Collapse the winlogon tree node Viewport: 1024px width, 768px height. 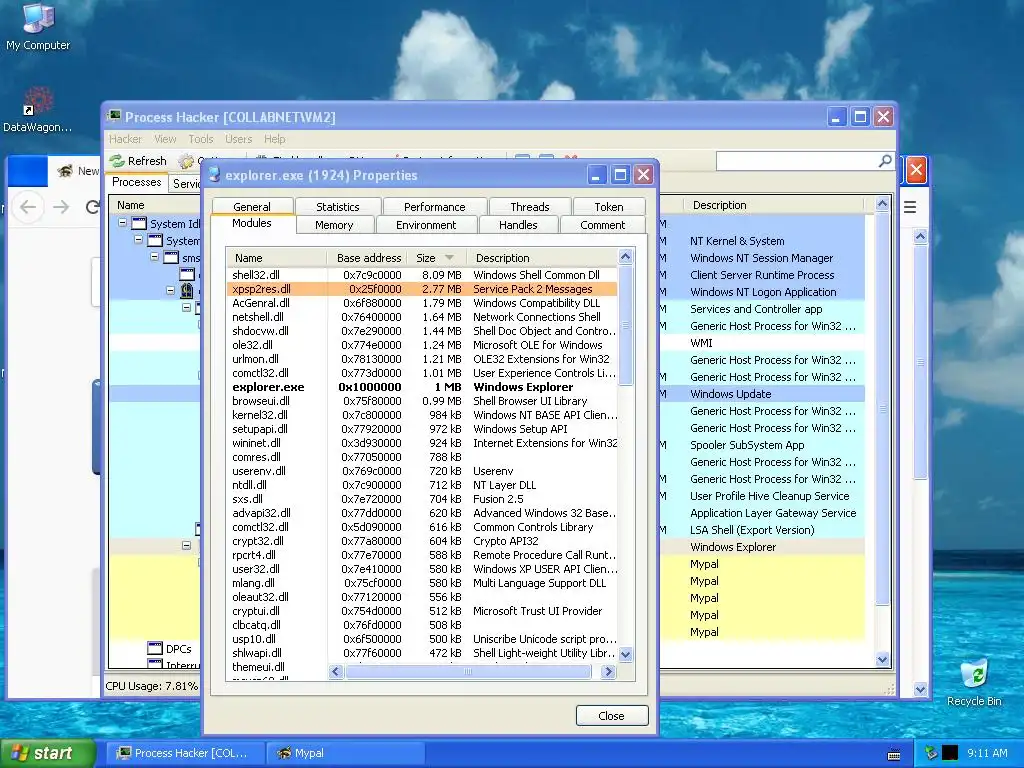170,290
